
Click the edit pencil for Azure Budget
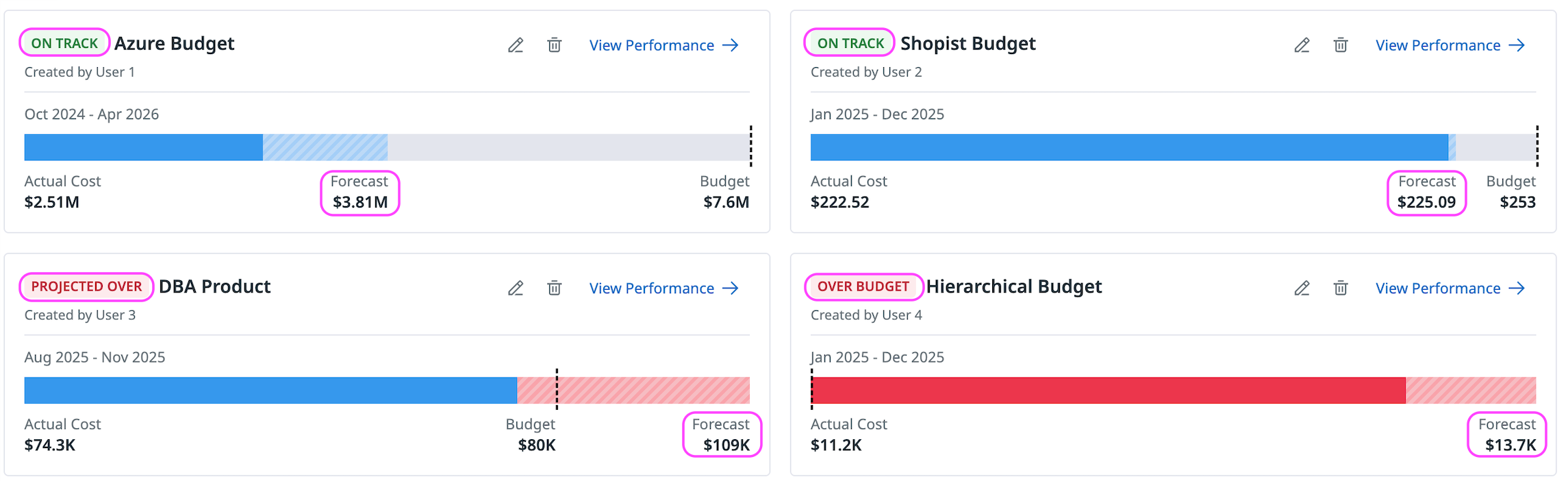516,45
